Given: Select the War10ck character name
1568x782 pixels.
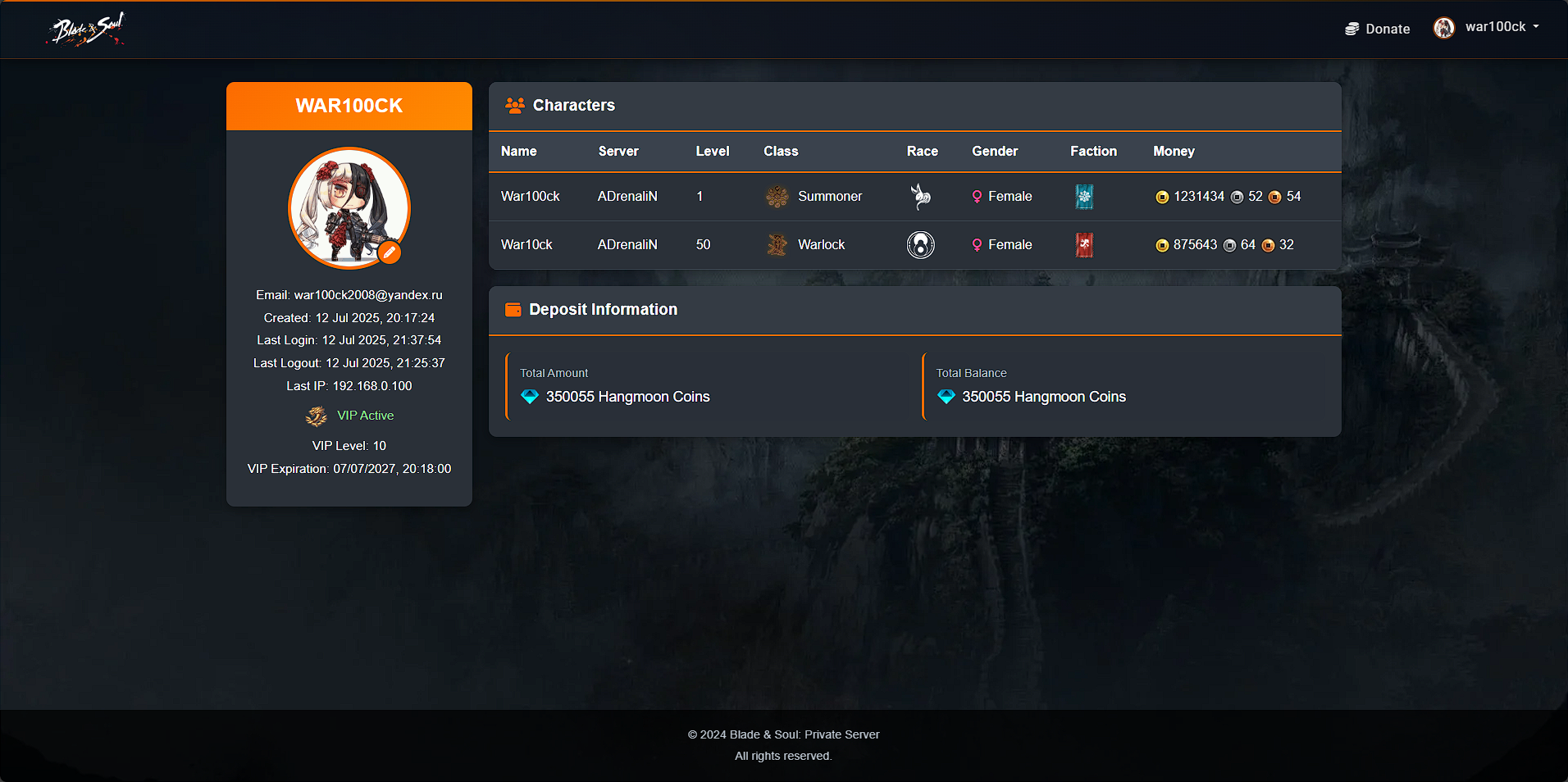Looking at the screenshot, I should [x=526, y=245].
